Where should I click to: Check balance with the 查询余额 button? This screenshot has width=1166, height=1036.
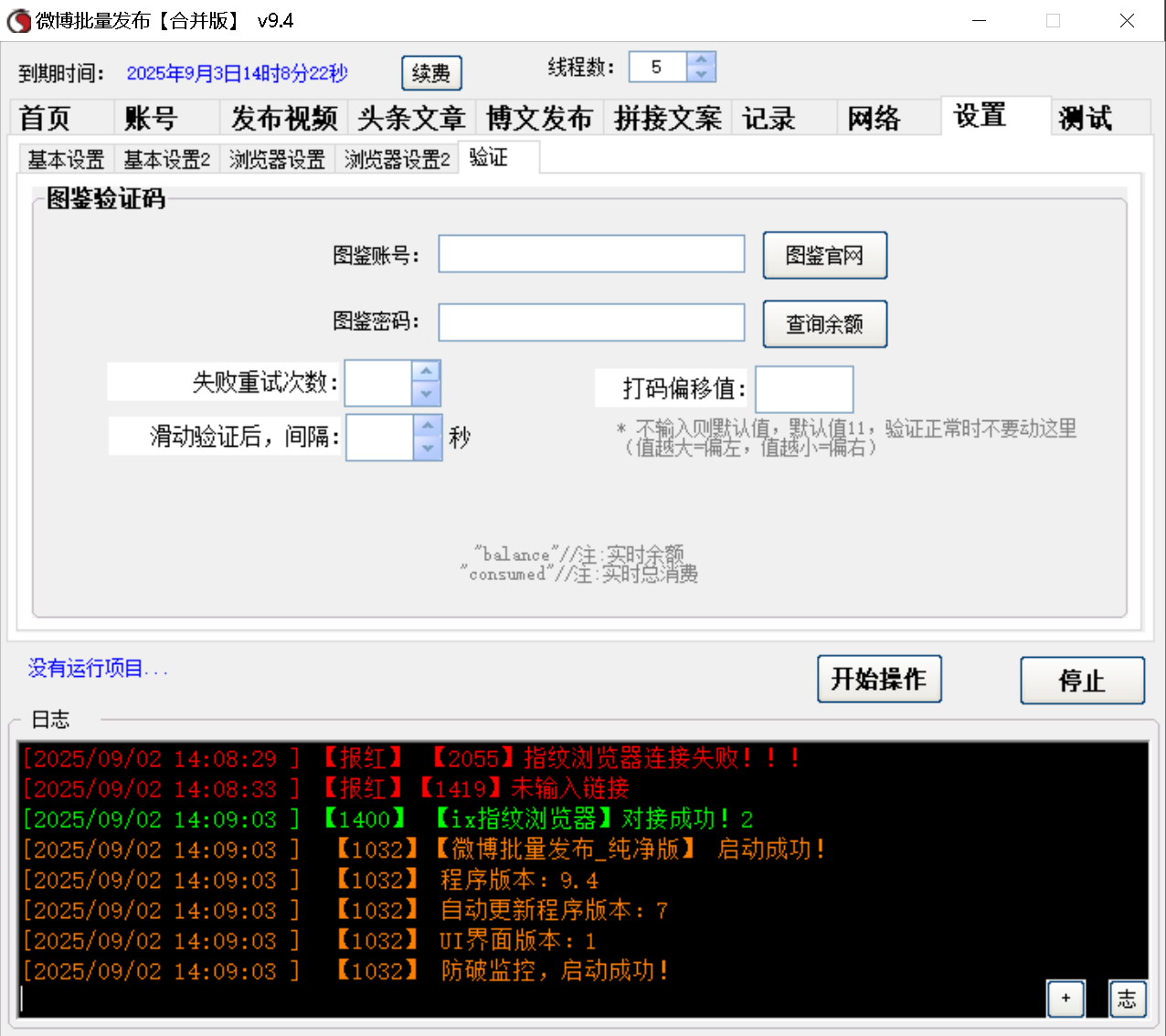click(824, 323)
